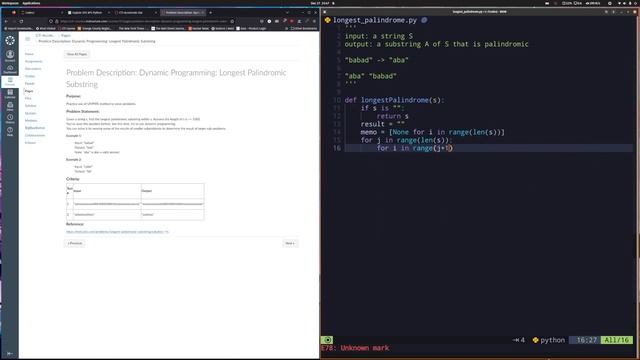This screenshot has width=640, height=360.
Task: Select the longest_palindrome.py editor tab
Action: tap(375, 20)
